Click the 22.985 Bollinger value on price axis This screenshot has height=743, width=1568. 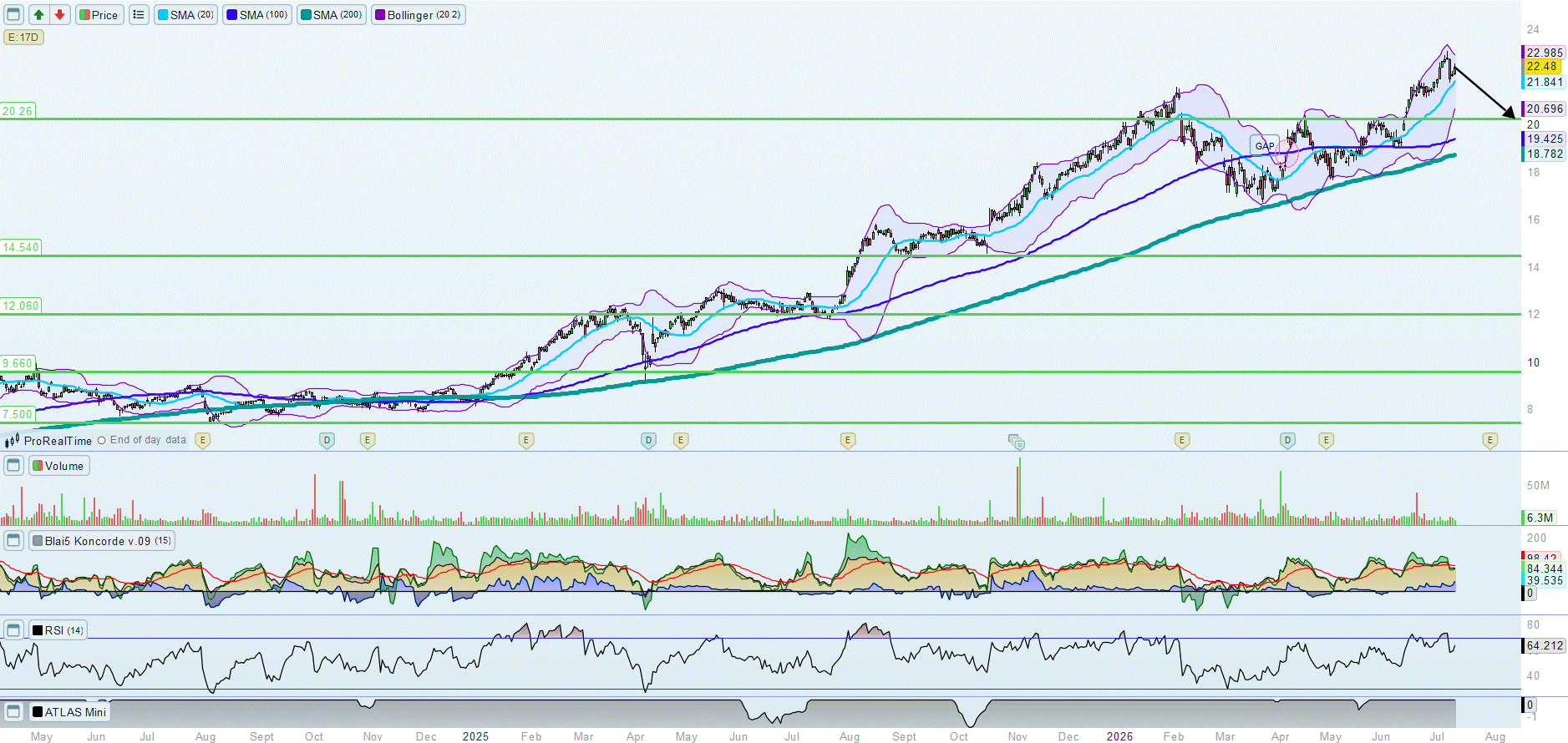coord(1544,53)
